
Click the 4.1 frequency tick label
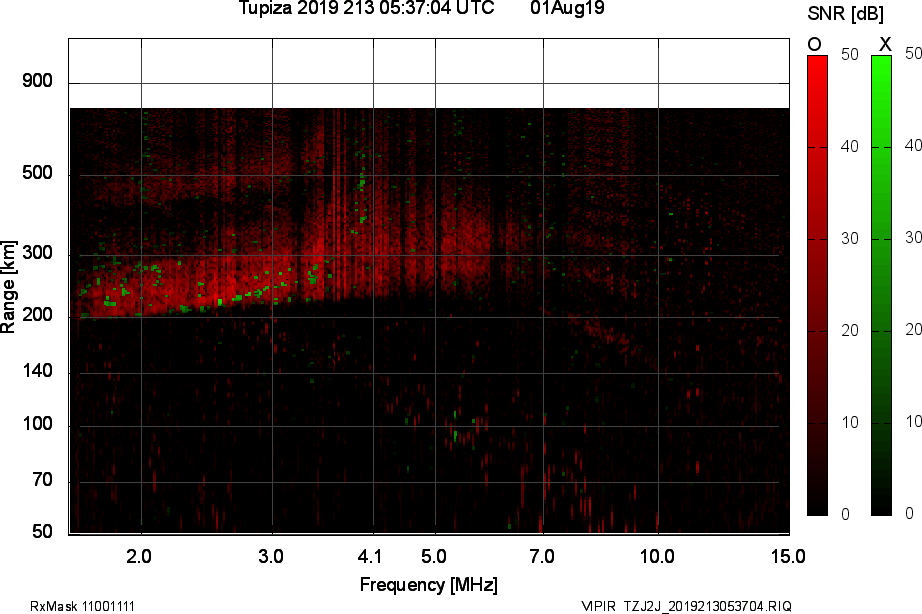pyautogui.click(x=370, y=556)
